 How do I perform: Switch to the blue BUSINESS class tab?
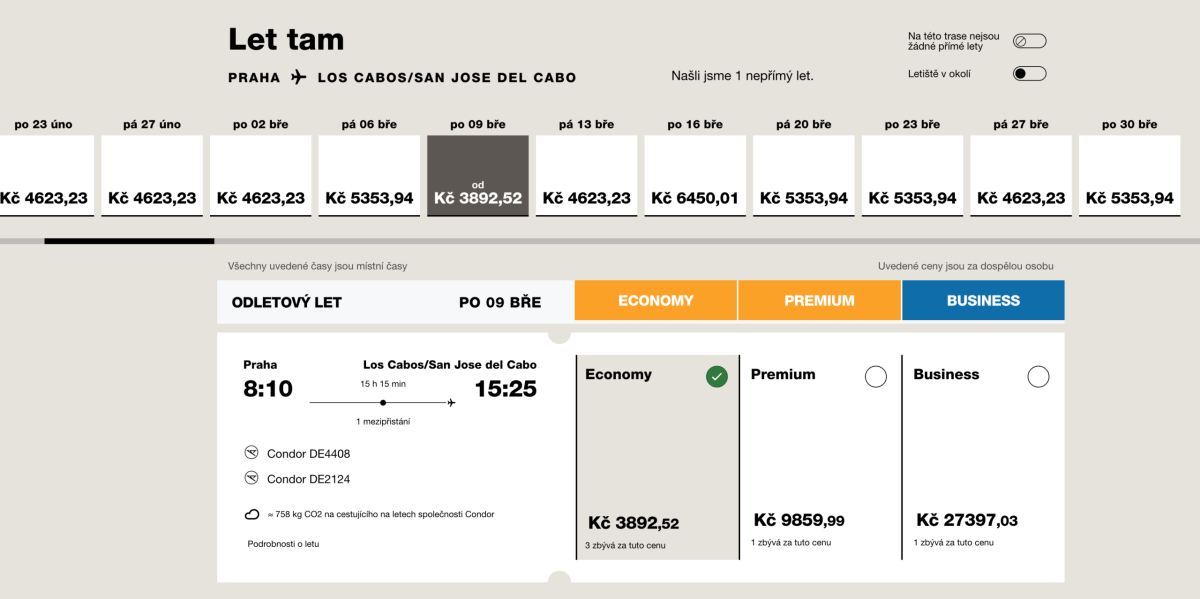(983, 301)
